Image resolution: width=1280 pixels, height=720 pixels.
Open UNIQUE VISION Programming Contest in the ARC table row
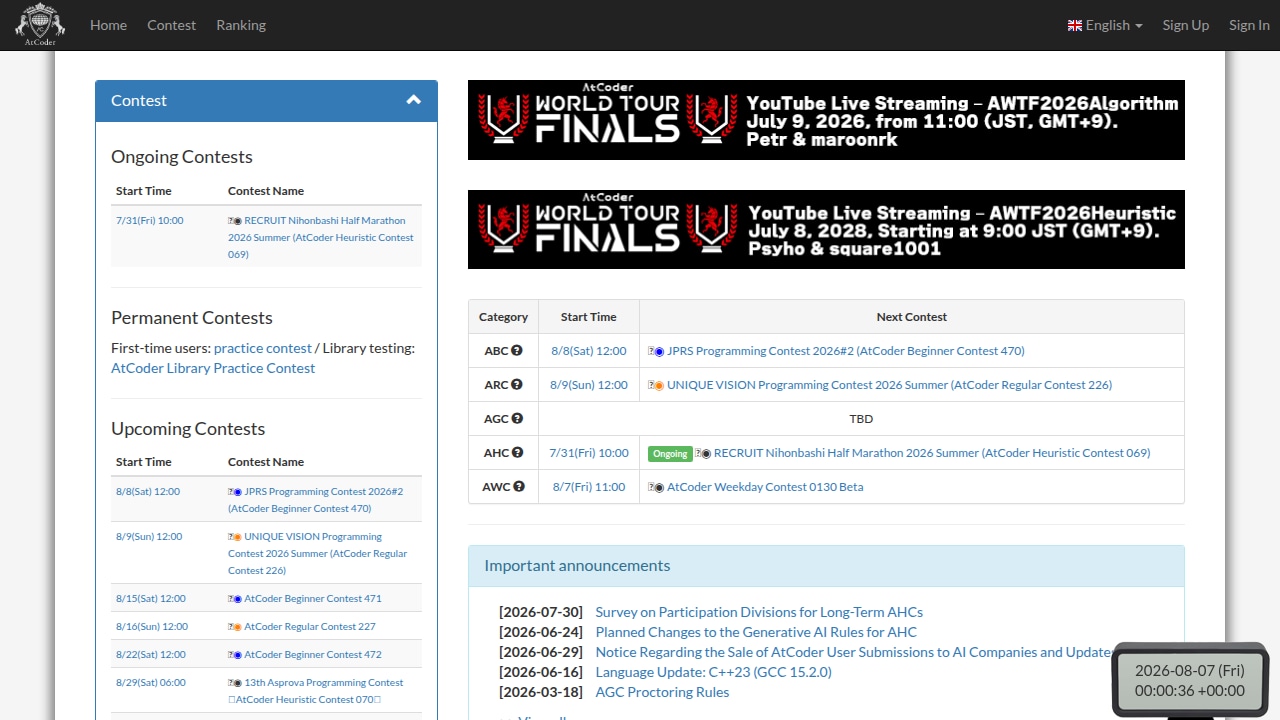click(889, 385)
